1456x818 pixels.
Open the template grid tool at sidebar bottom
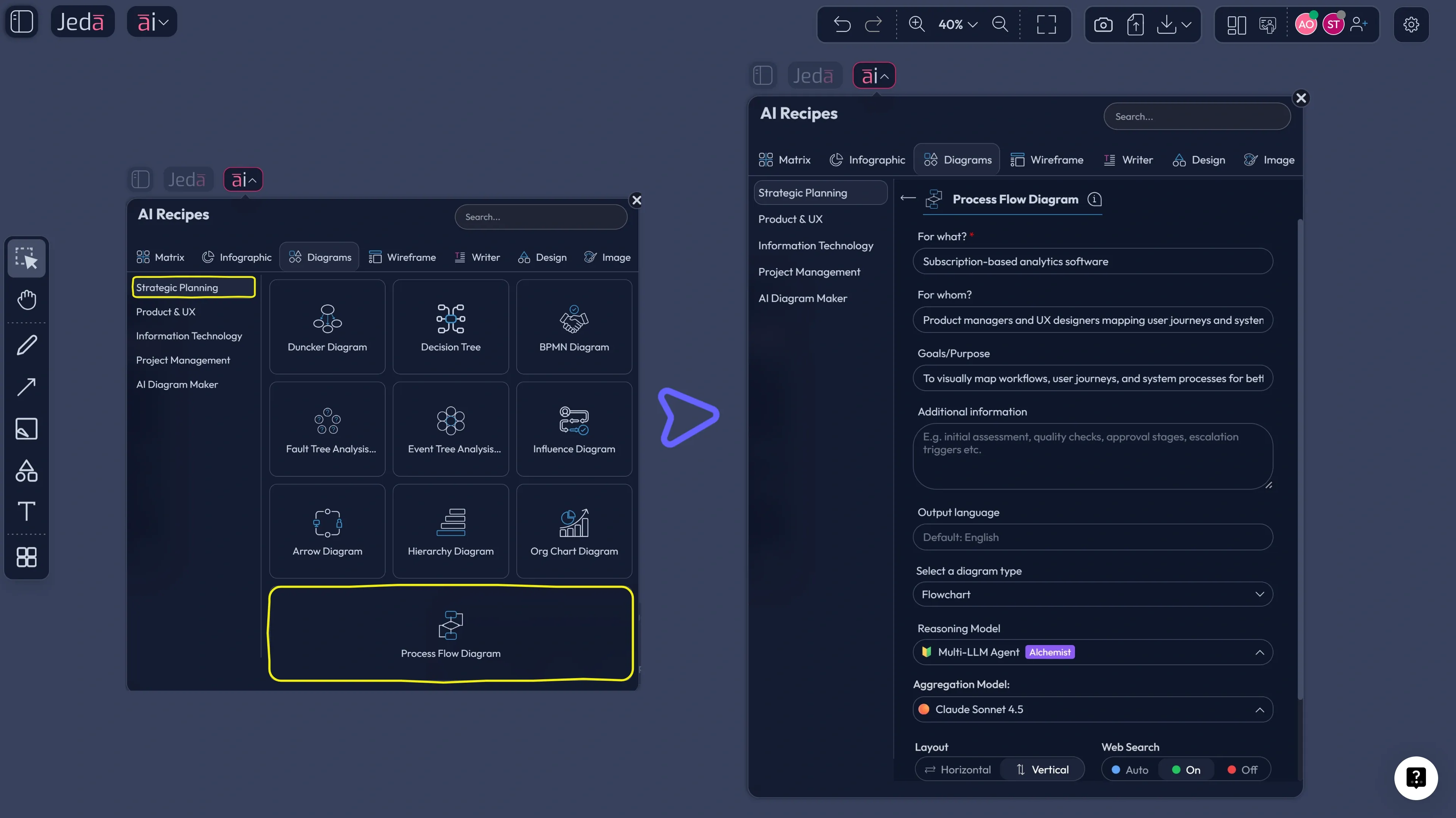tap(26, 558)
